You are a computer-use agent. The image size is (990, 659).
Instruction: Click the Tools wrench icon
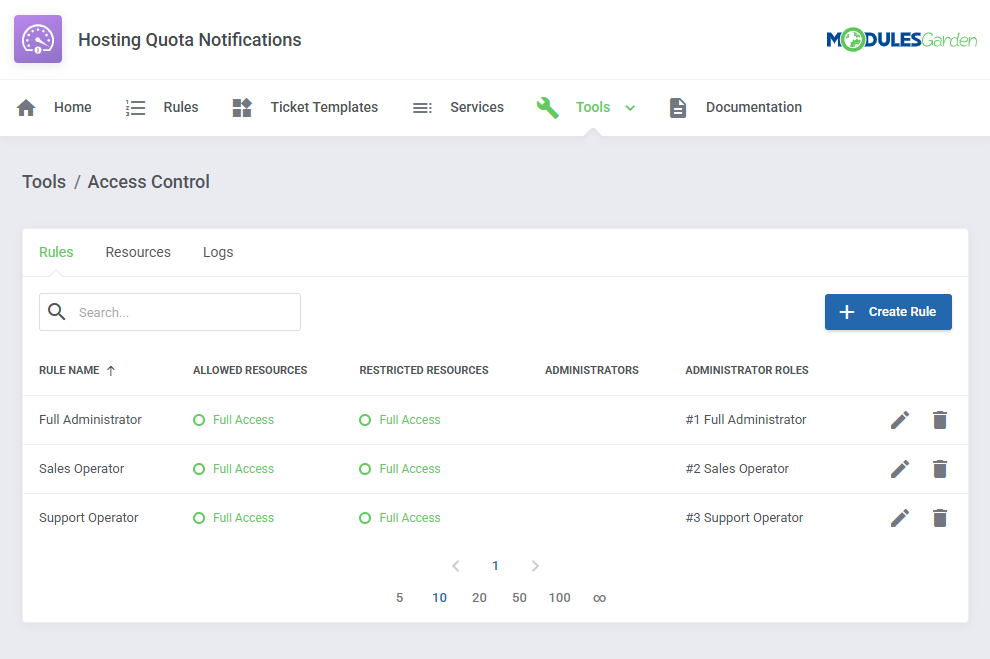click(547, 108)
